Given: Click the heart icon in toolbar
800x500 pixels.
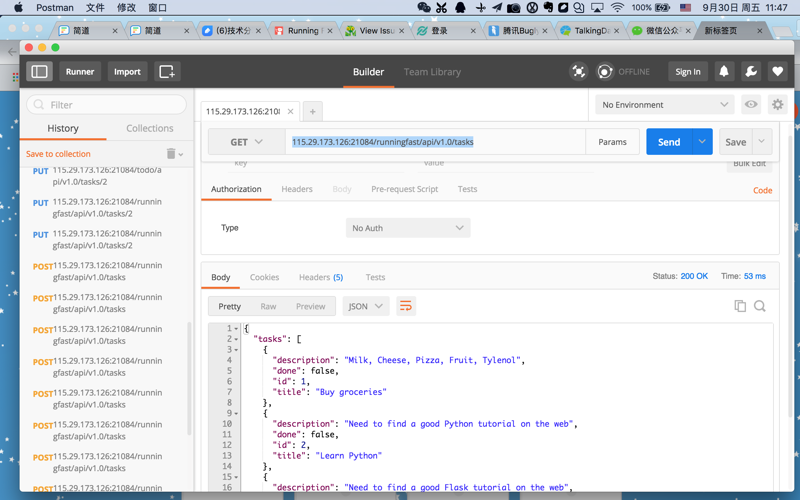Looking at the screenshot, I should click(x=778, y=71).
